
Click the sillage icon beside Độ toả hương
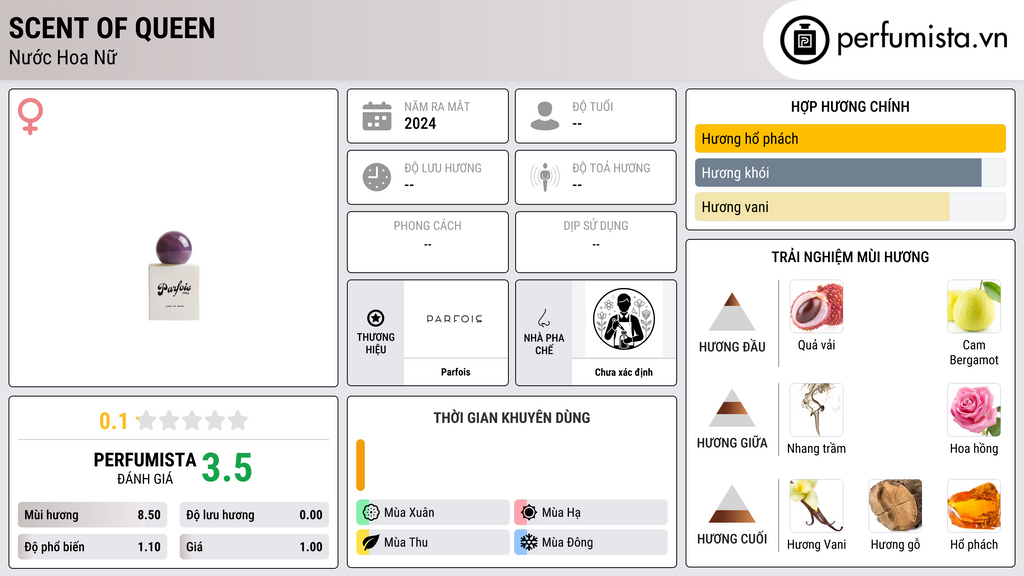(545, 177)
